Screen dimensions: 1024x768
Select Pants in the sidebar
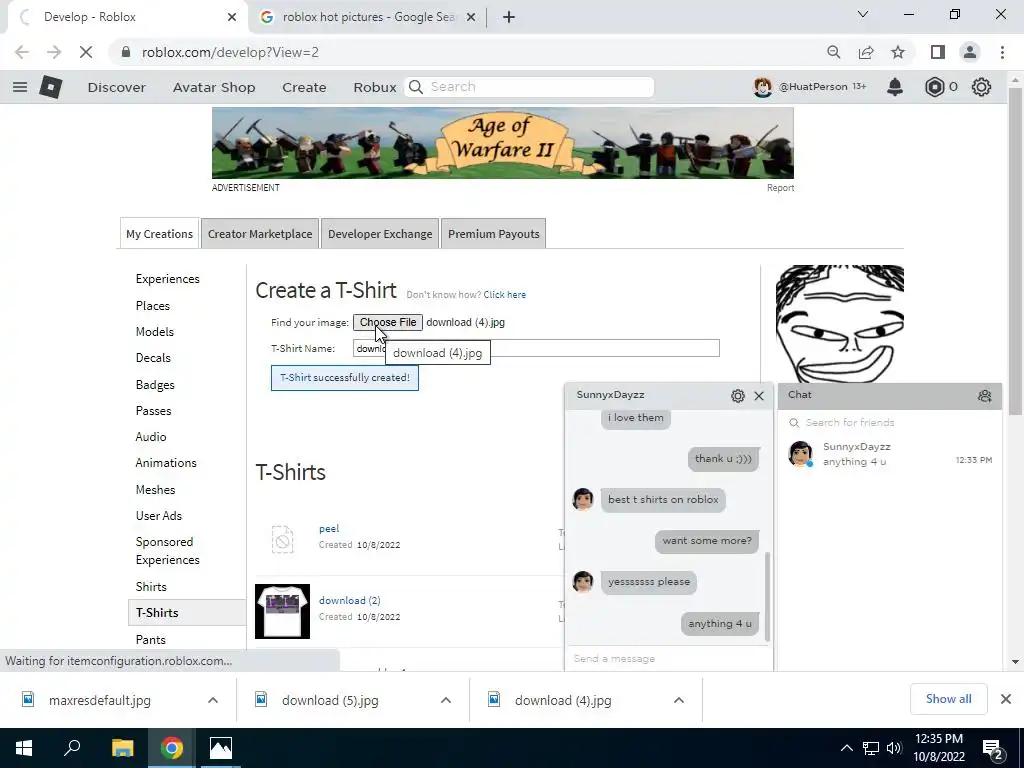click(150, 639)
